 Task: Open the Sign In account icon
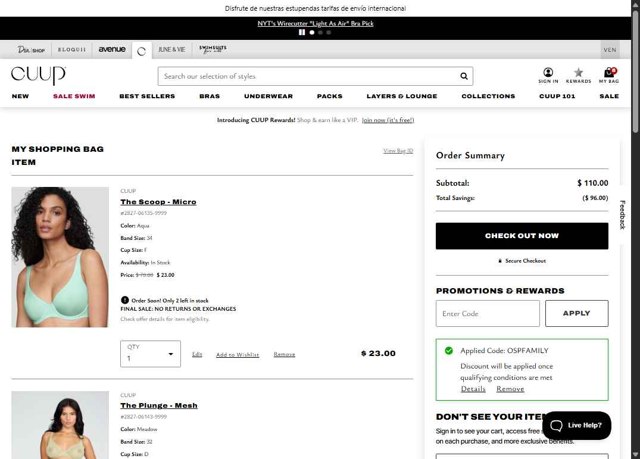[x=548, y=75]
